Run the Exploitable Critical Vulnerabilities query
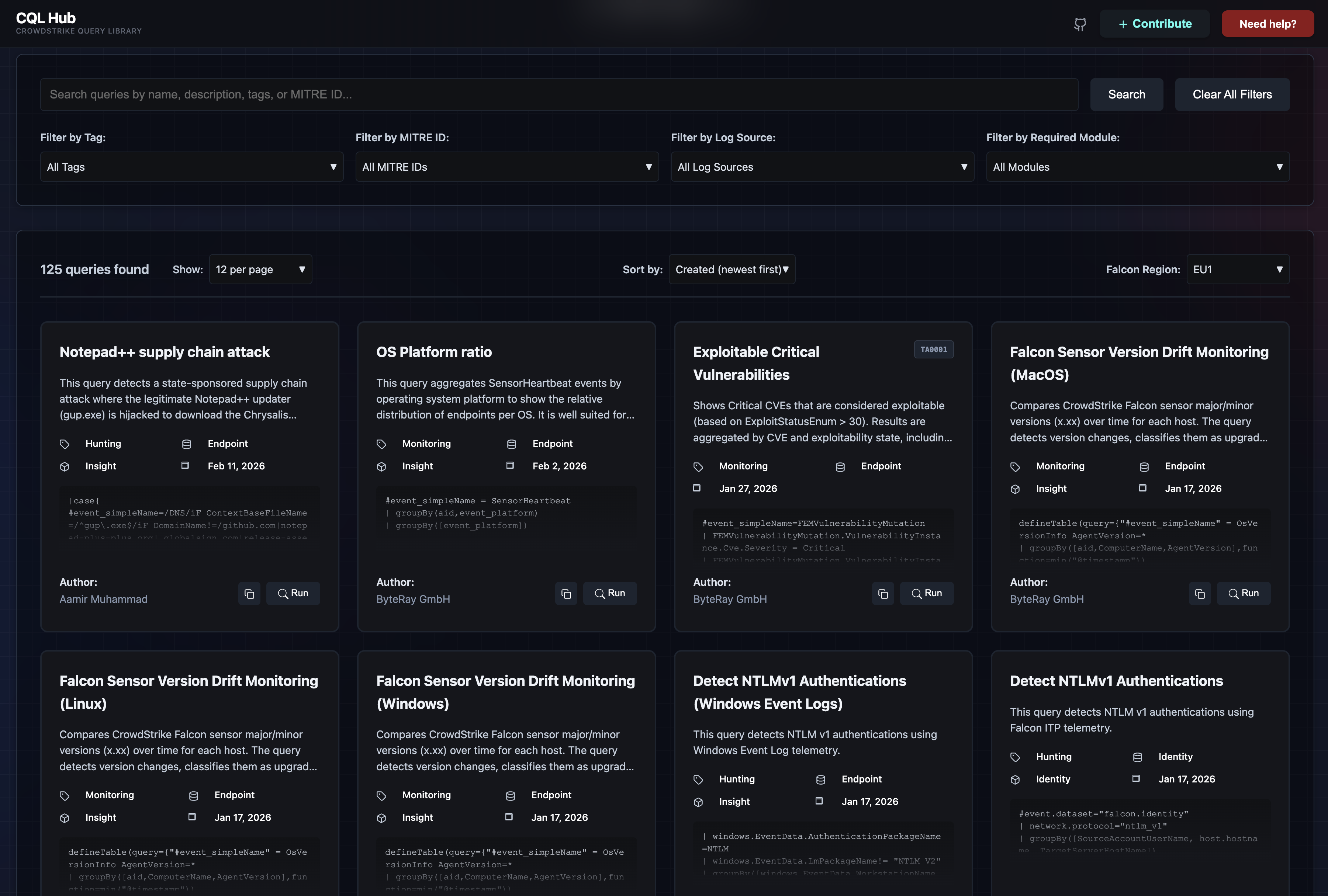Image resolution: width=1328 pixels, height=896 pixels. [926, 593]
